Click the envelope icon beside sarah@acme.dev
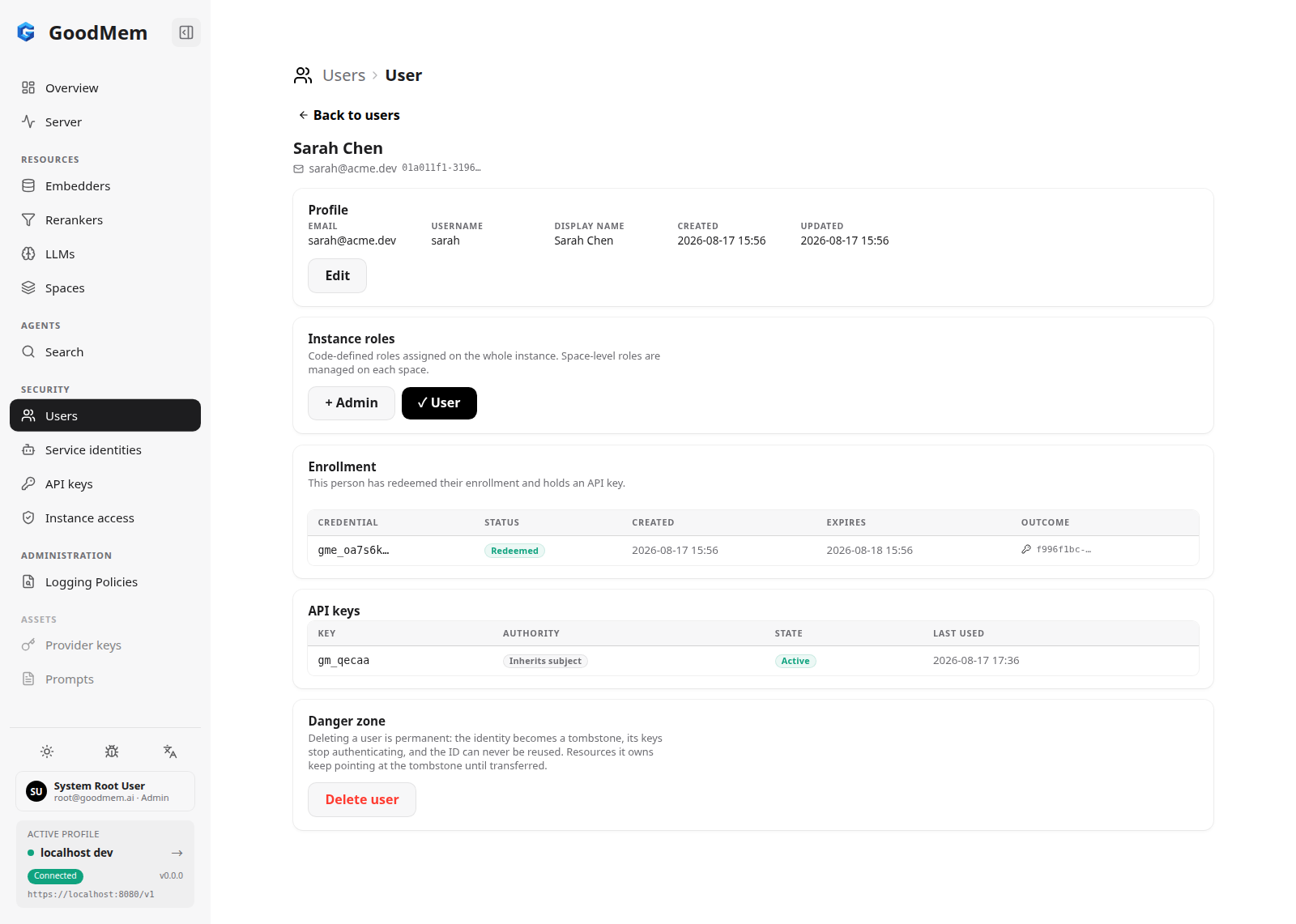This screenshot has width=1296, height=924. point(298,168)
